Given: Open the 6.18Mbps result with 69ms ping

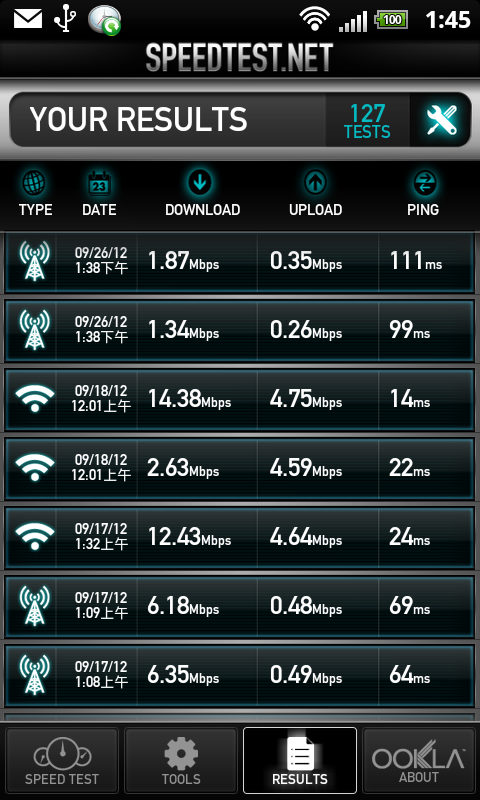Looking at the screenshot, I should 240,606.
